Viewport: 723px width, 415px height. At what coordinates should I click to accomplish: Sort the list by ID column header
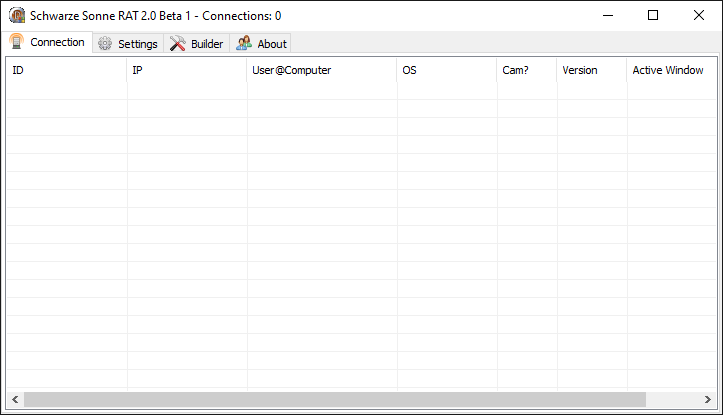[67, 71]
